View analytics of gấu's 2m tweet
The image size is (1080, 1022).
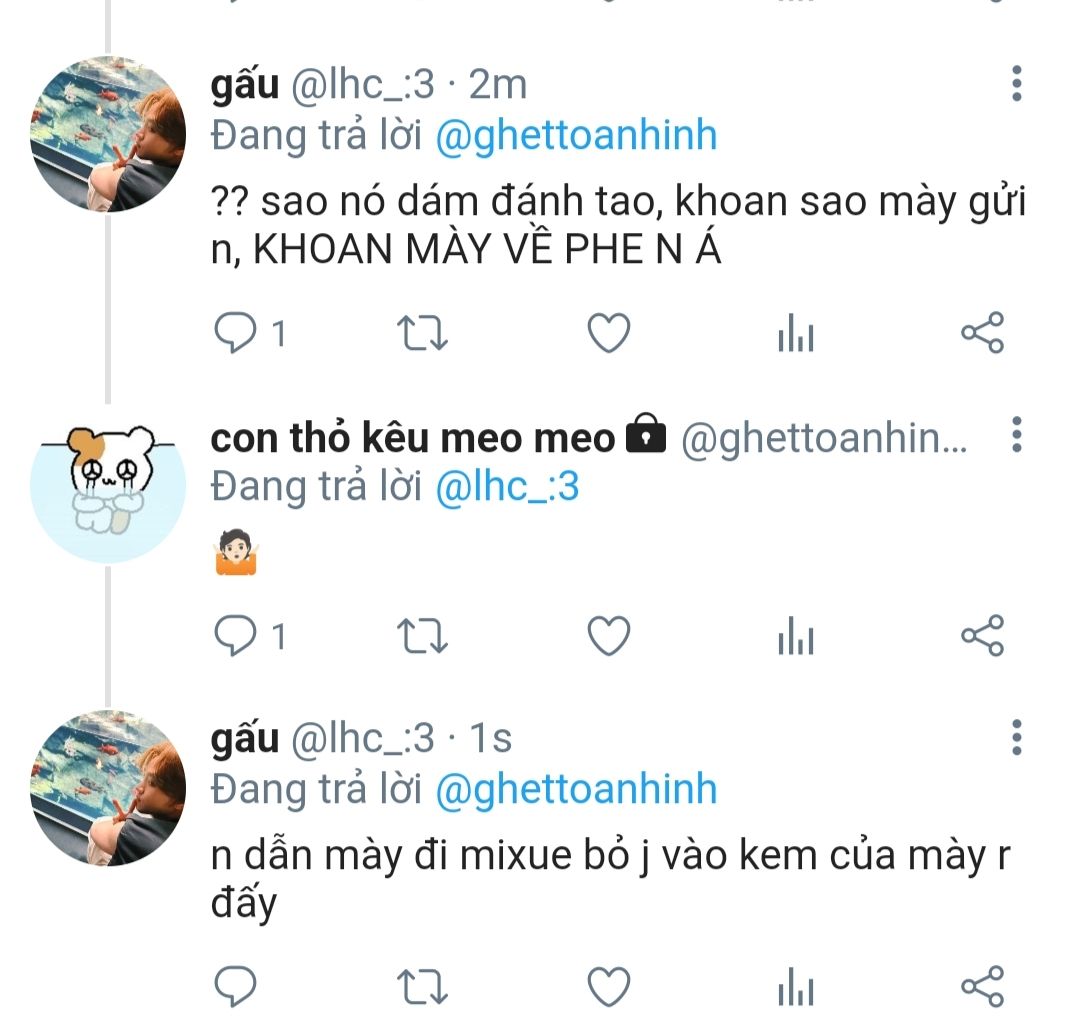796,333
